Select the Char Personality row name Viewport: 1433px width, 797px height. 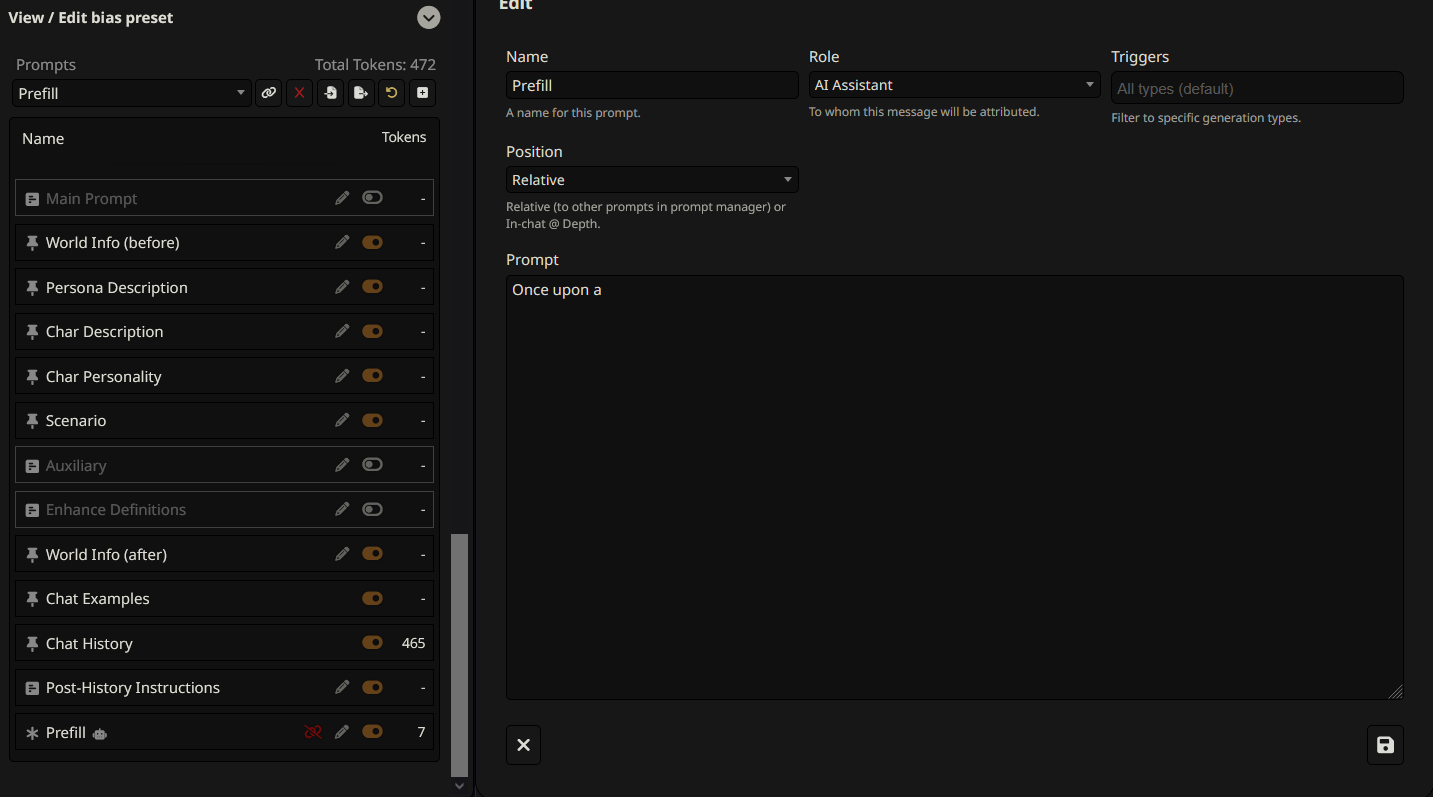[103, 376]
